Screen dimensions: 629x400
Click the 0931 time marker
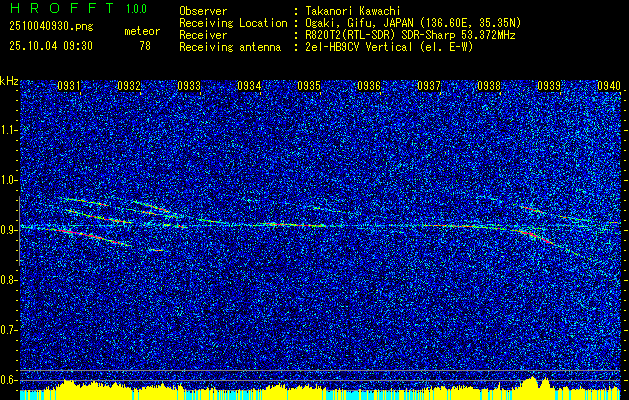[x=69, y=85]
